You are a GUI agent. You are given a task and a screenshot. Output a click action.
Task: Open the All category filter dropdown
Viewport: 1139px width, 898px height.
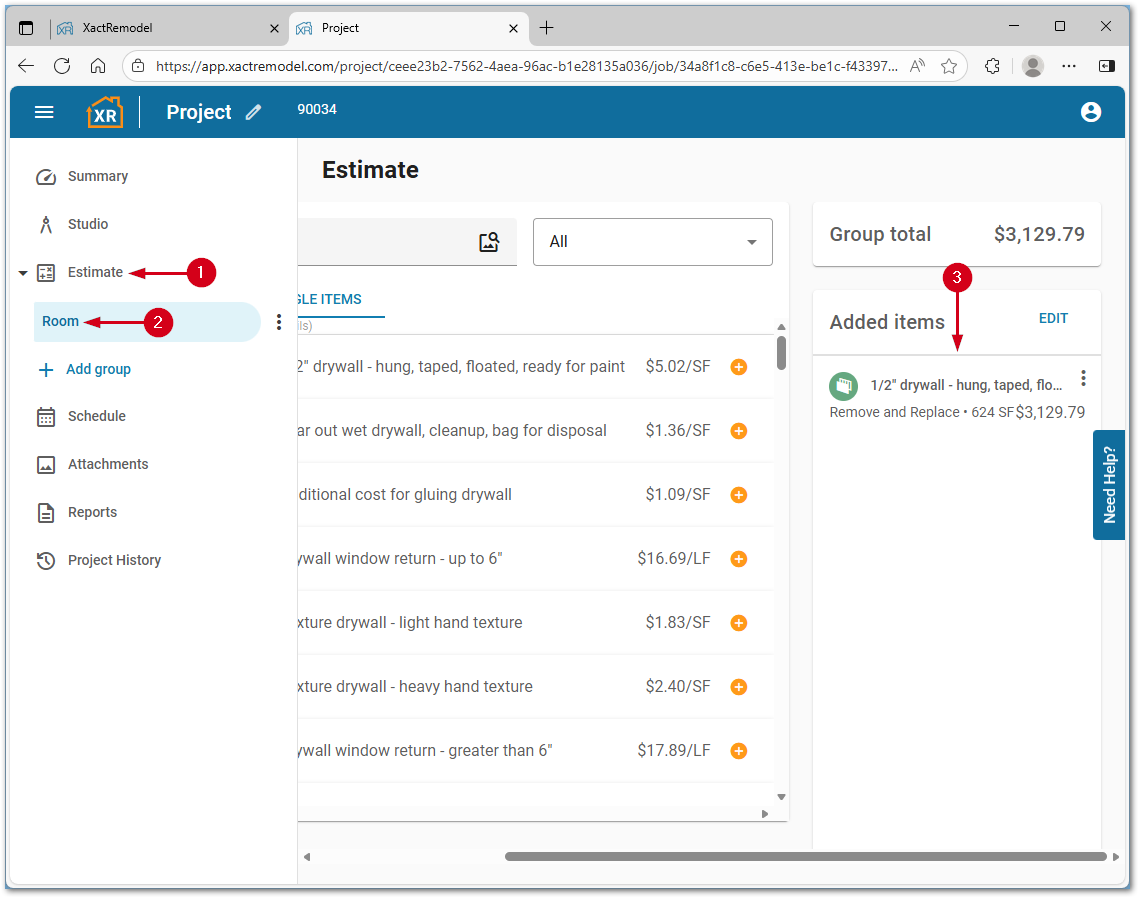[652, 242]
